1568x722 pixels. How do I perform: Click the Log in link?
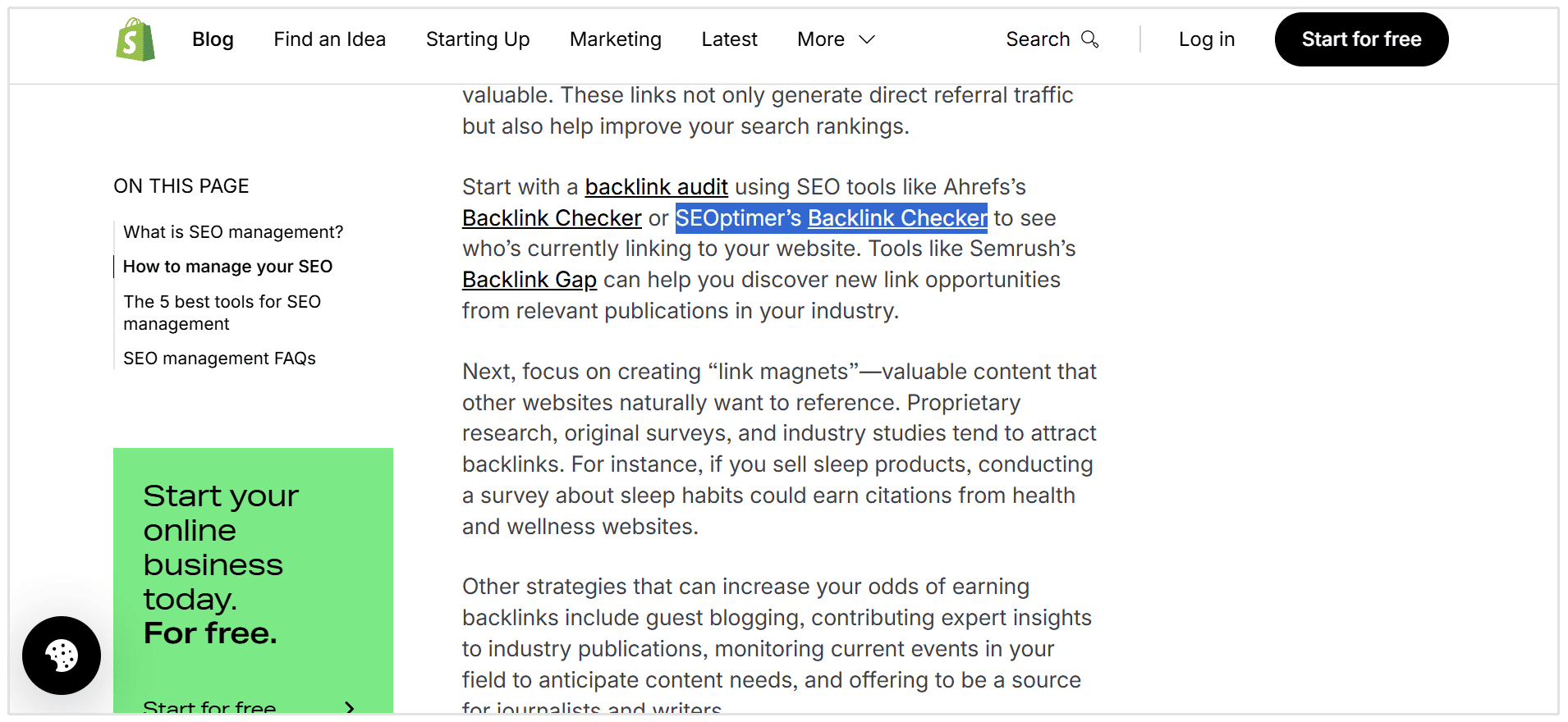[1206, 39]
